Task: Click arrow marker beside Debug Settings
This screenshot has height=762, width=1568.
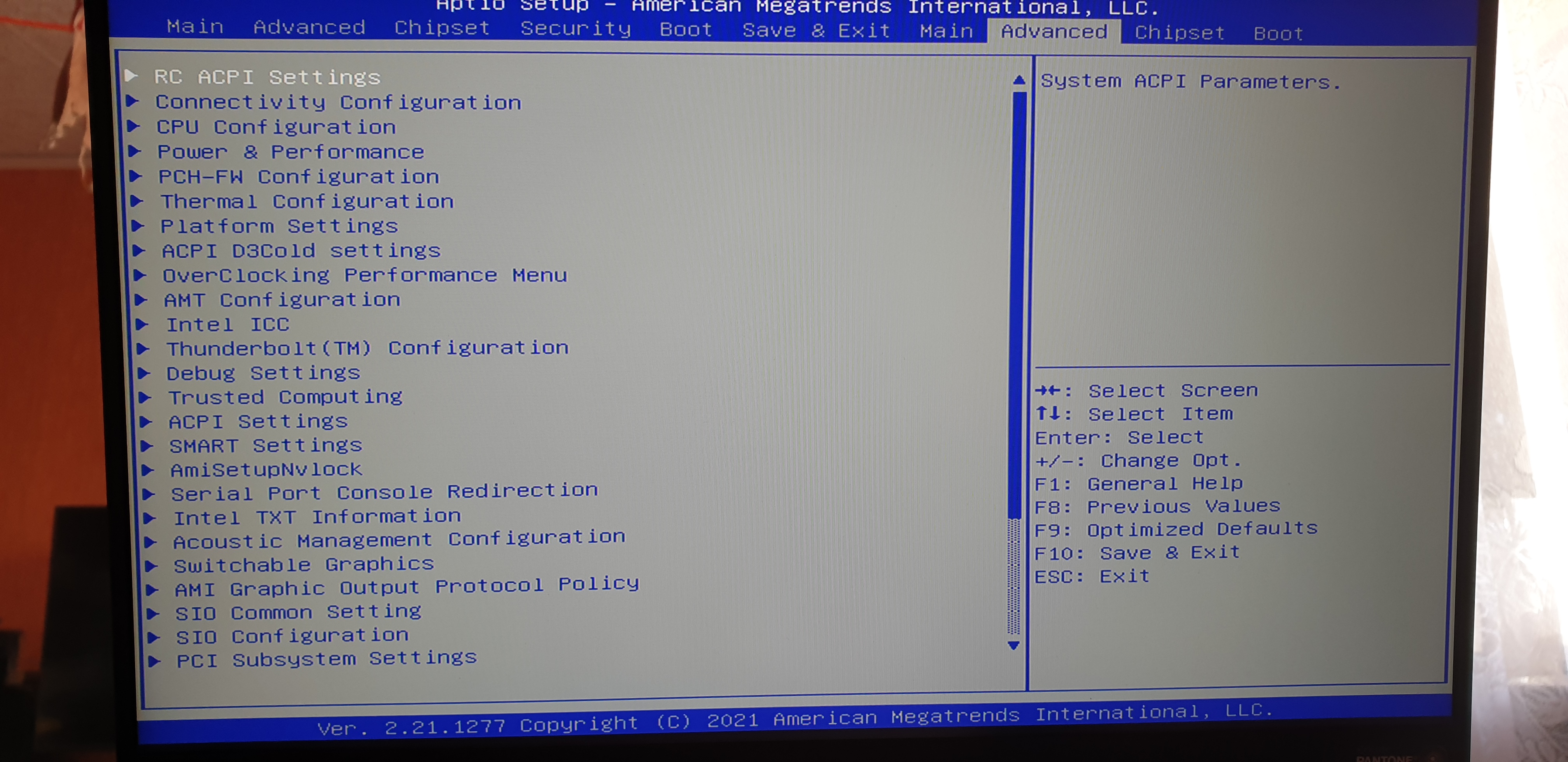Action: pos(143,372)
